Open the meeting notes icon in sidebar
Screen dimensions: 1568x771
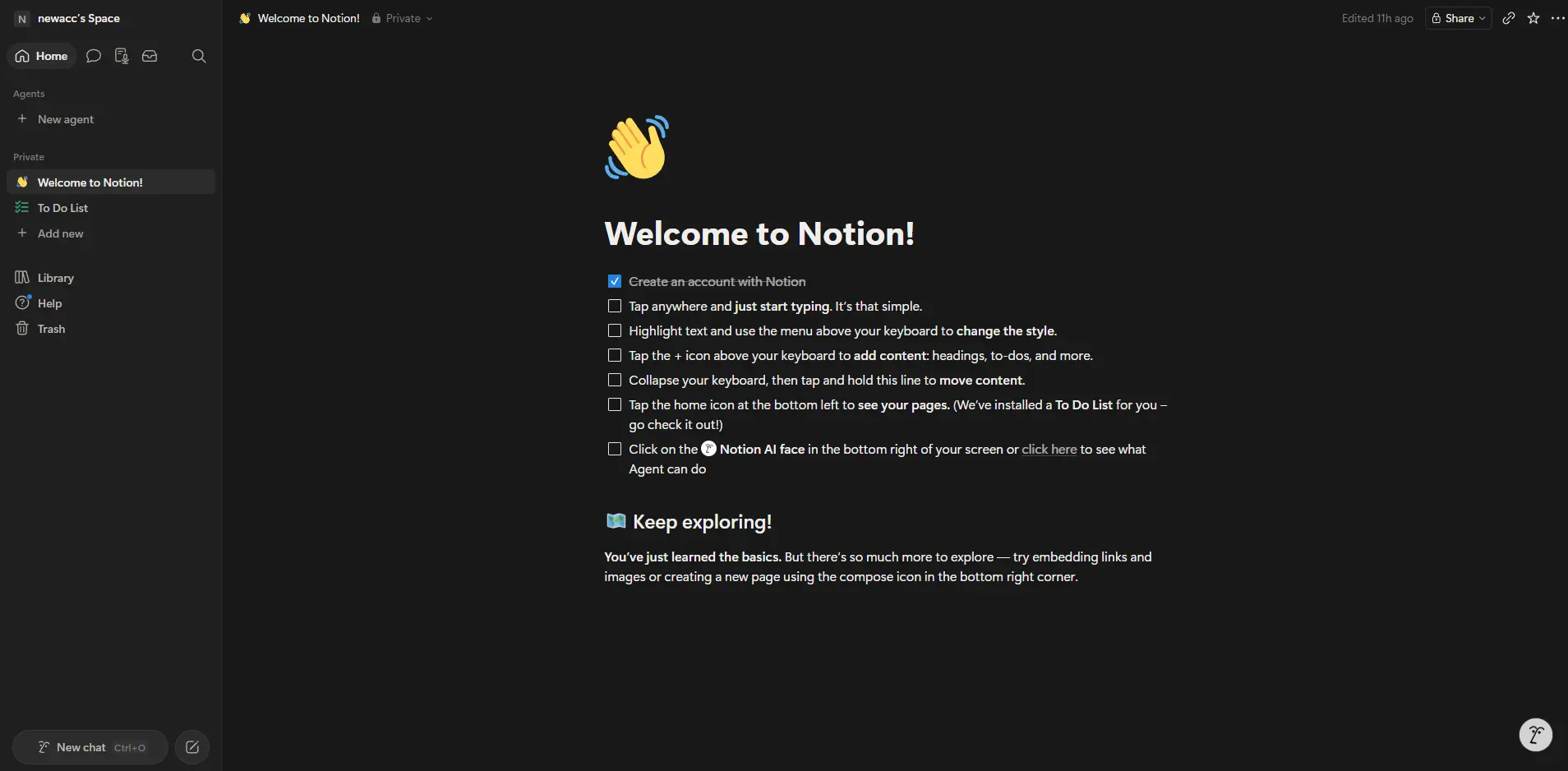pyautogui.click(x=122, y=56)
